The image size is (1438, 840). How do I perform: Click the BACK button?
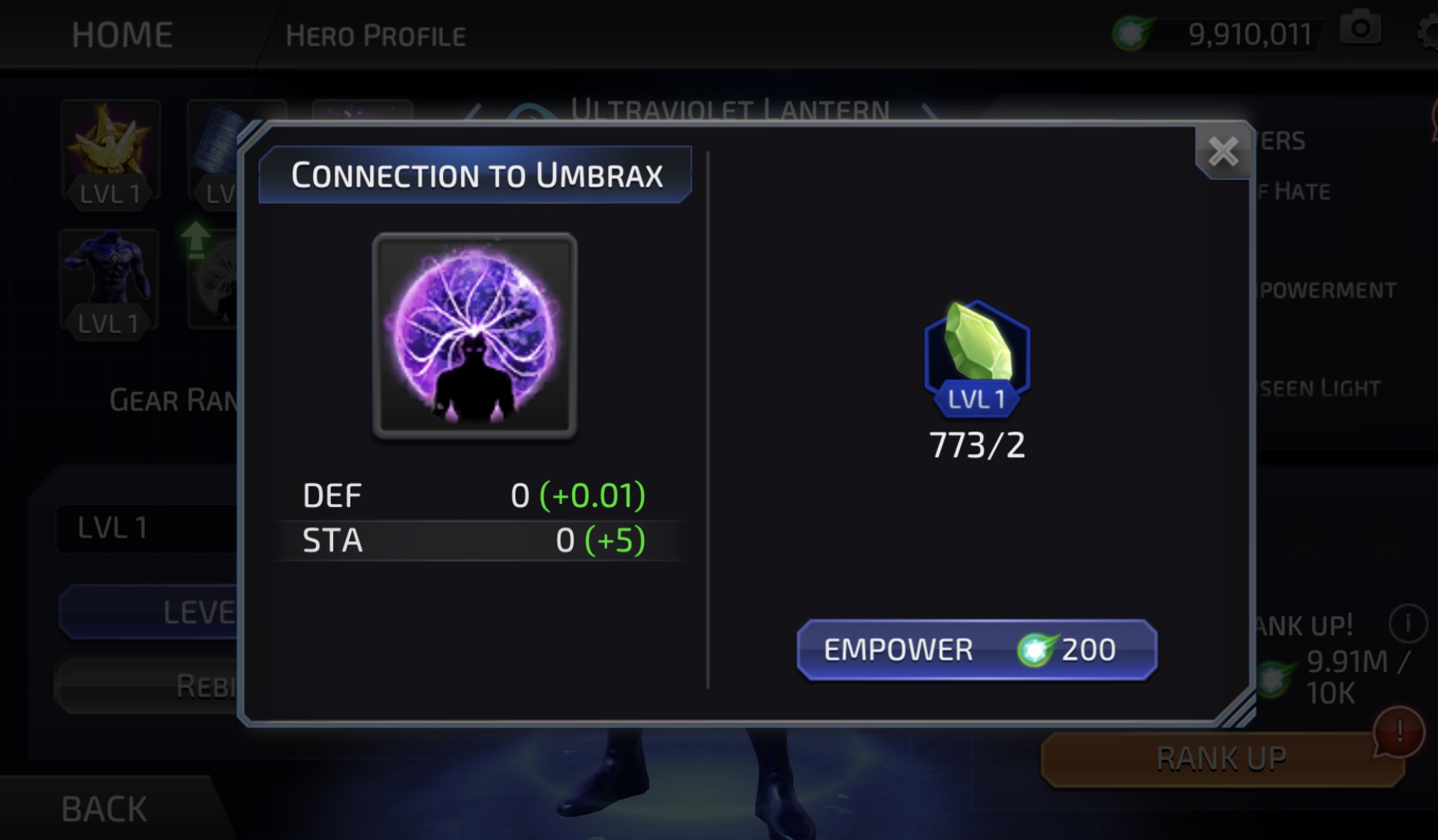tap(105, 809)
